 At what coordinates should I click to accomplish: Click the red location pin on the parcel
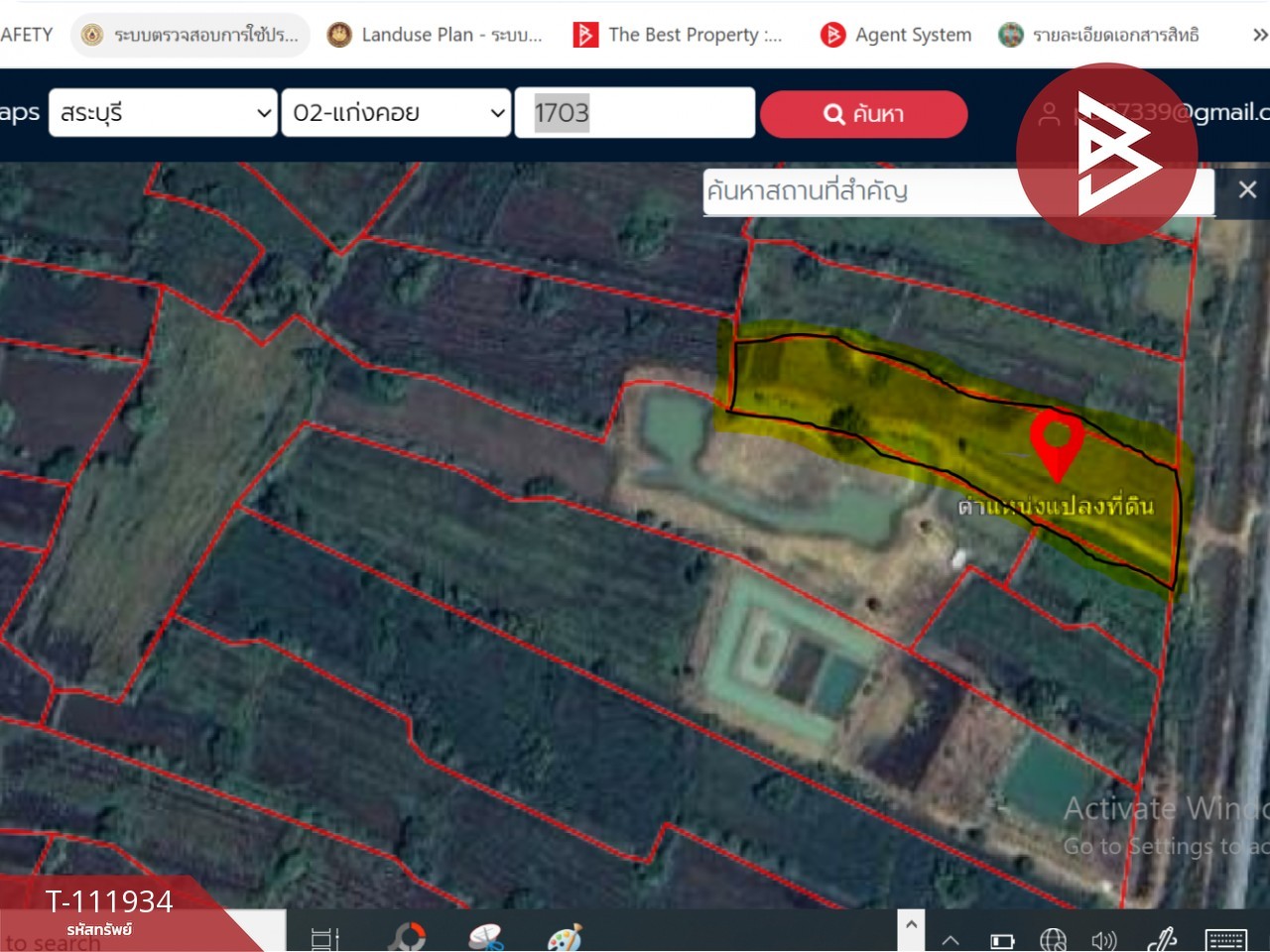(x=1057, y=445)
